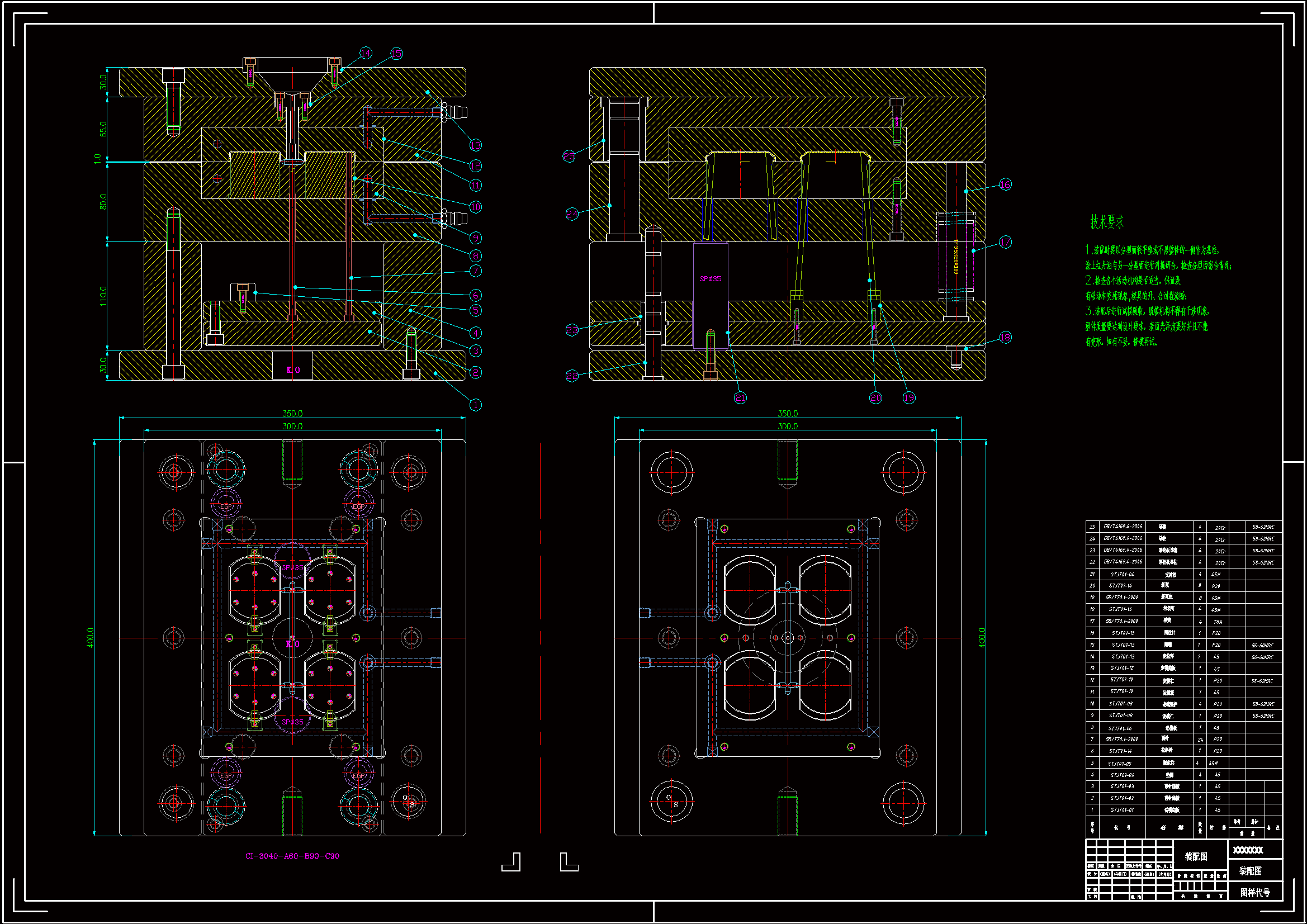Select the CI-3040-A60-B90-C90 mold base label
This screenshot has height=924, width=1307.
[292, 856]
